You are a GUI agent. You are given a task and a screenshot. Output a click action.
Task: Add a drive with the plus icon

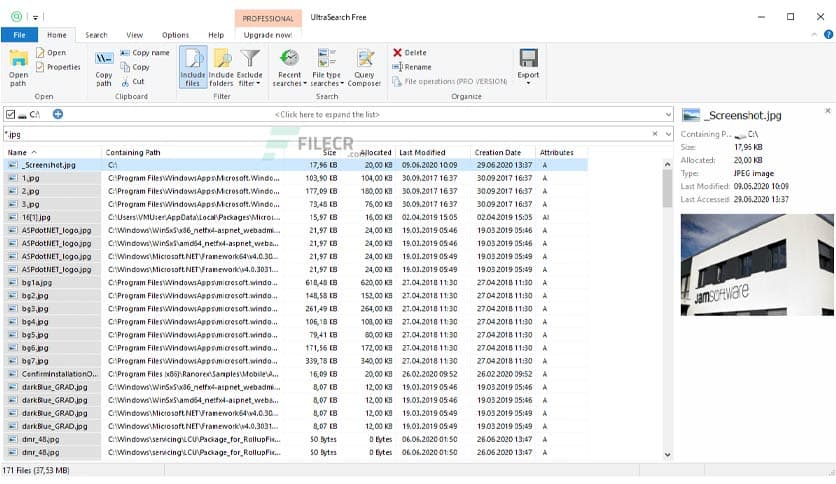tap(57, 114)
